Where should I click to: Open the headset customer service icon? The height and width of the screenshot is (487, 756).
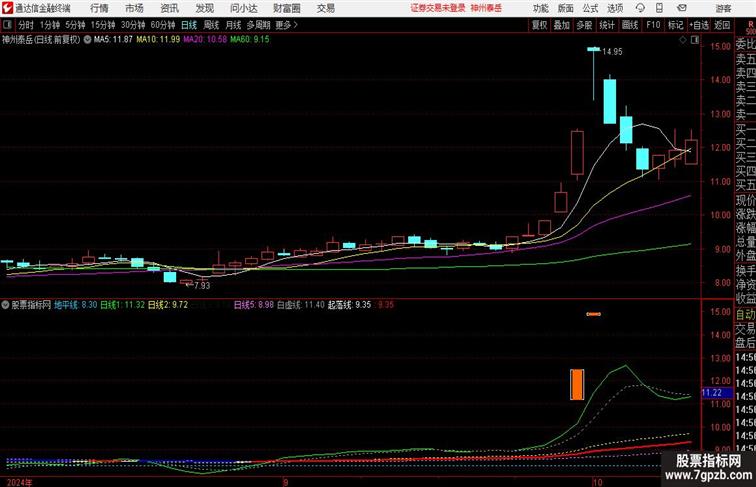640,8
